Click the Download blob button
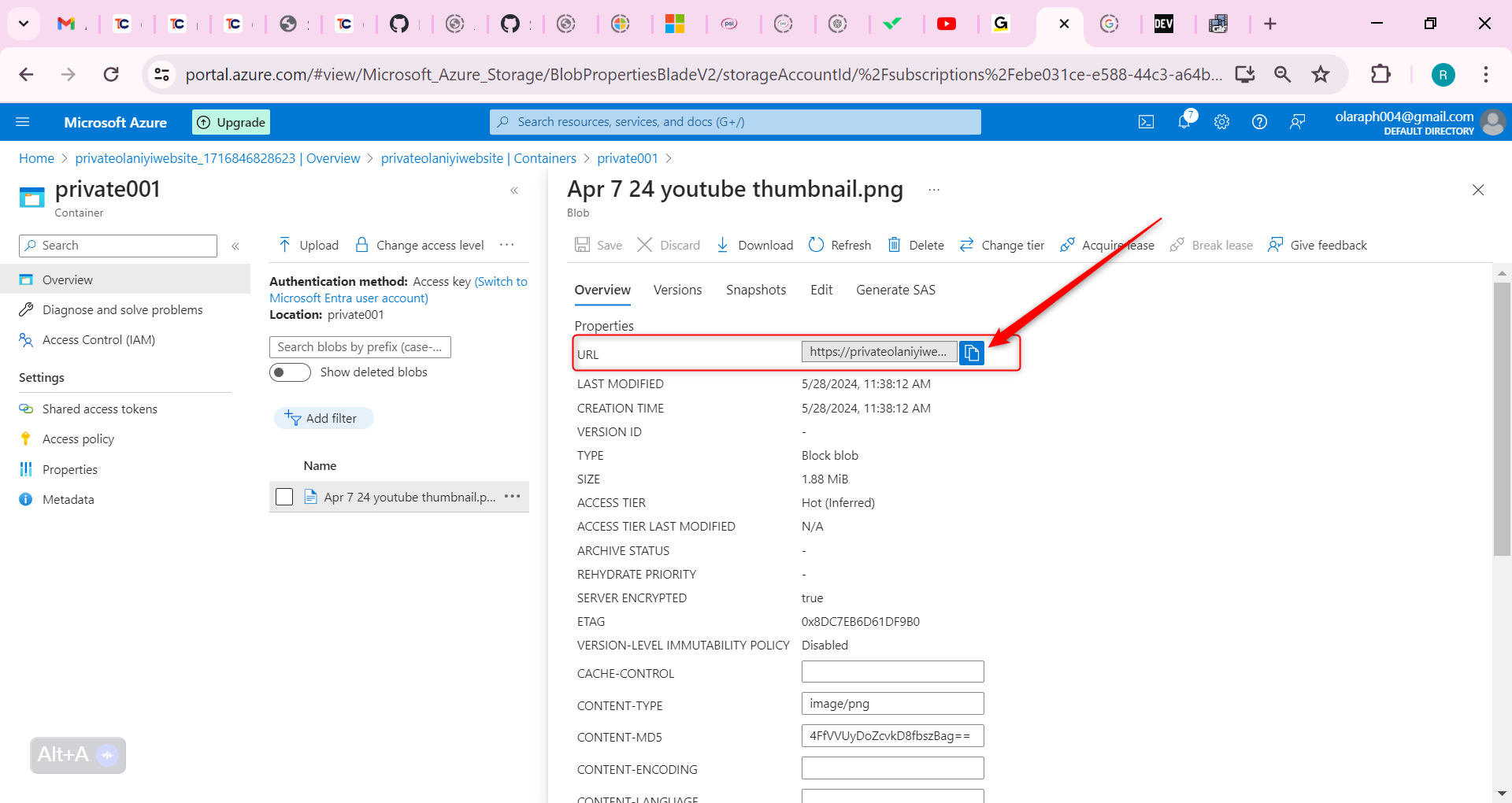The width and height of the screenshot is (1512, 803). pos(754,245)
